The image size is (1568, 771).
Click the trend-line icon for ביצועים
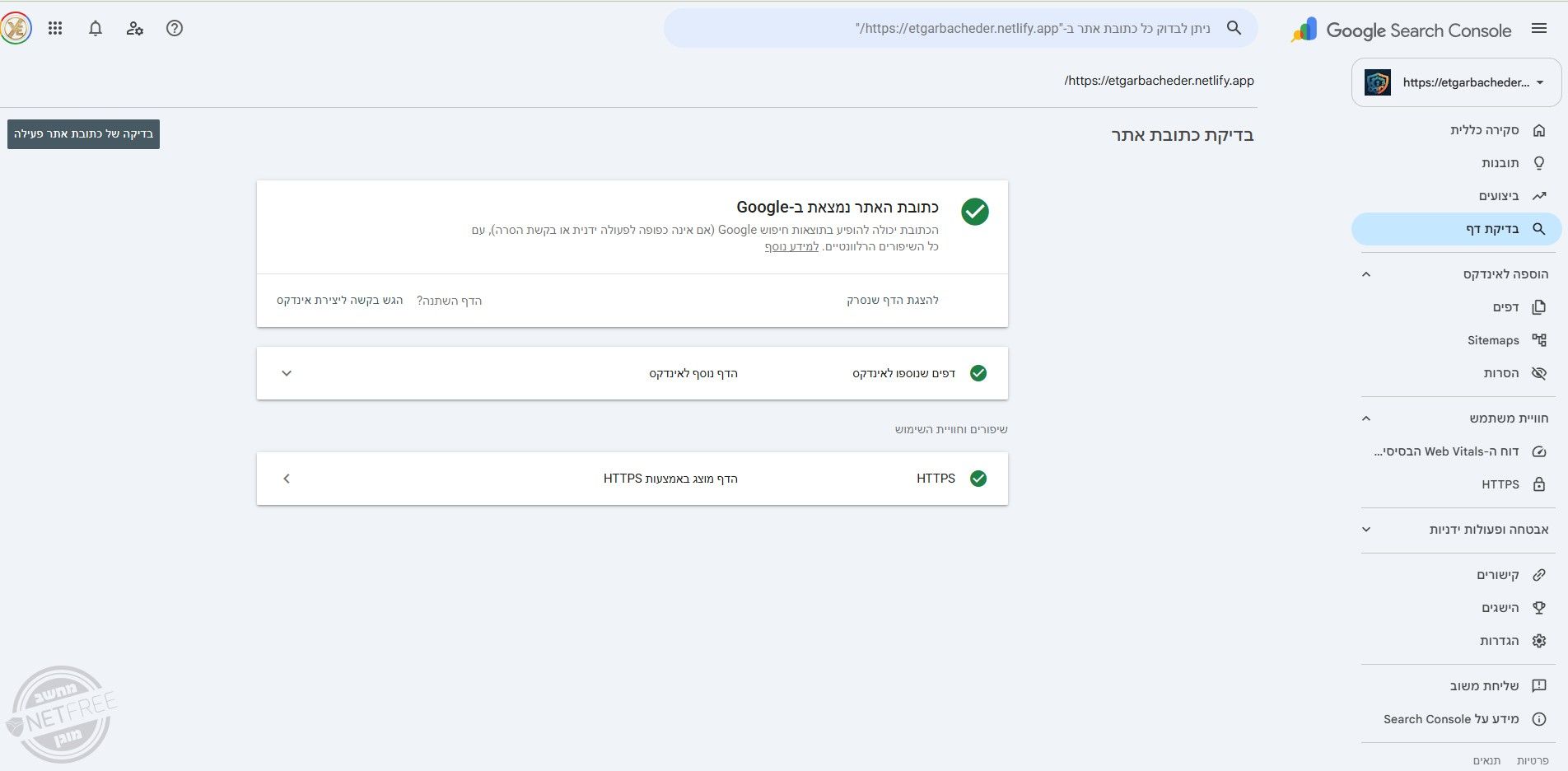pos(1538,196)
